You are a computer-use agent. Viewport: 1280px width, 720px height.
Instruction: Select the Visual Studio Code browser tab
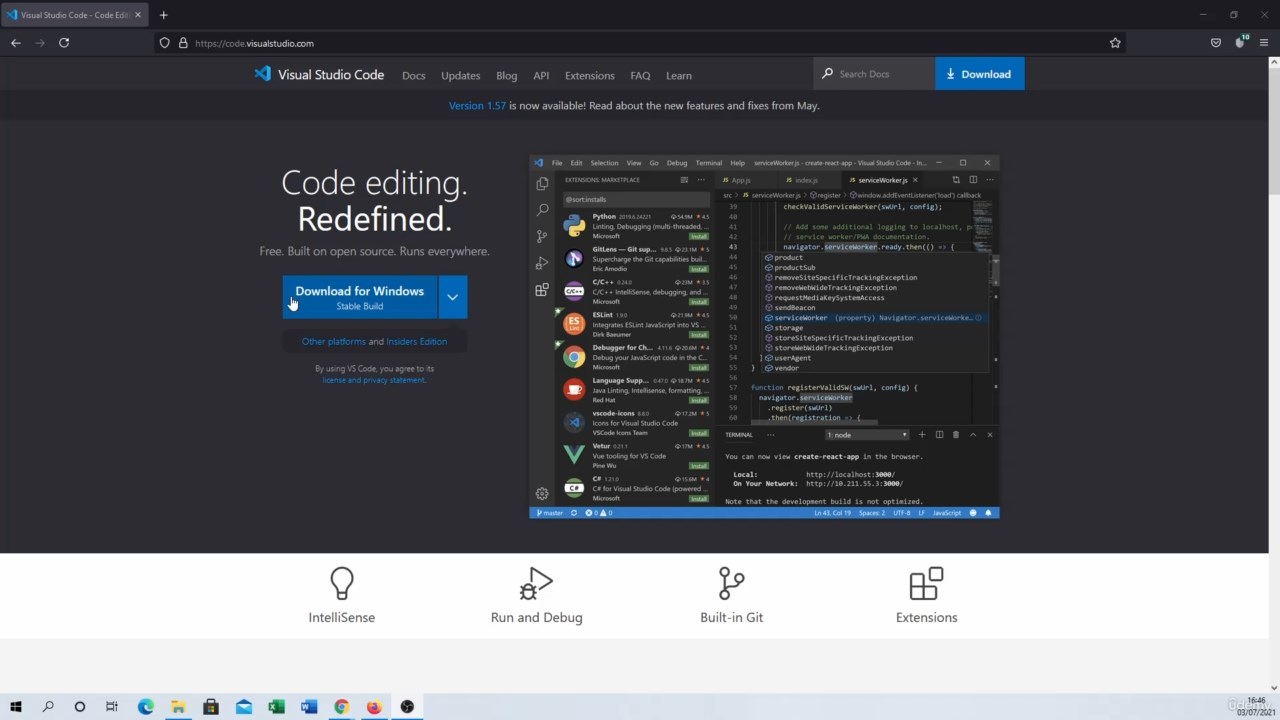click(75, 15)
